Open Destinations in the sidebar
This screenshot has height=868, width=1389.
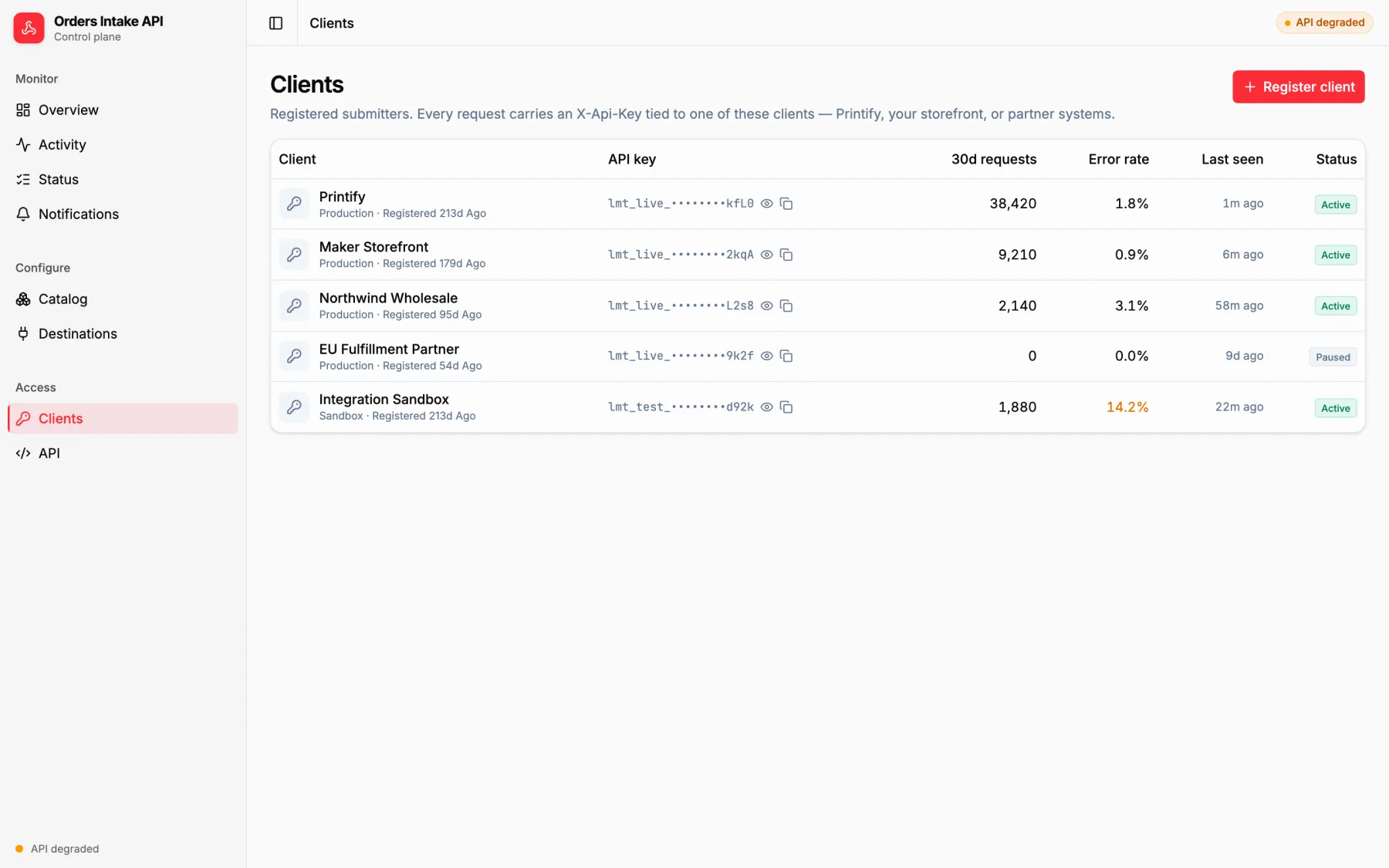[123, 333]
